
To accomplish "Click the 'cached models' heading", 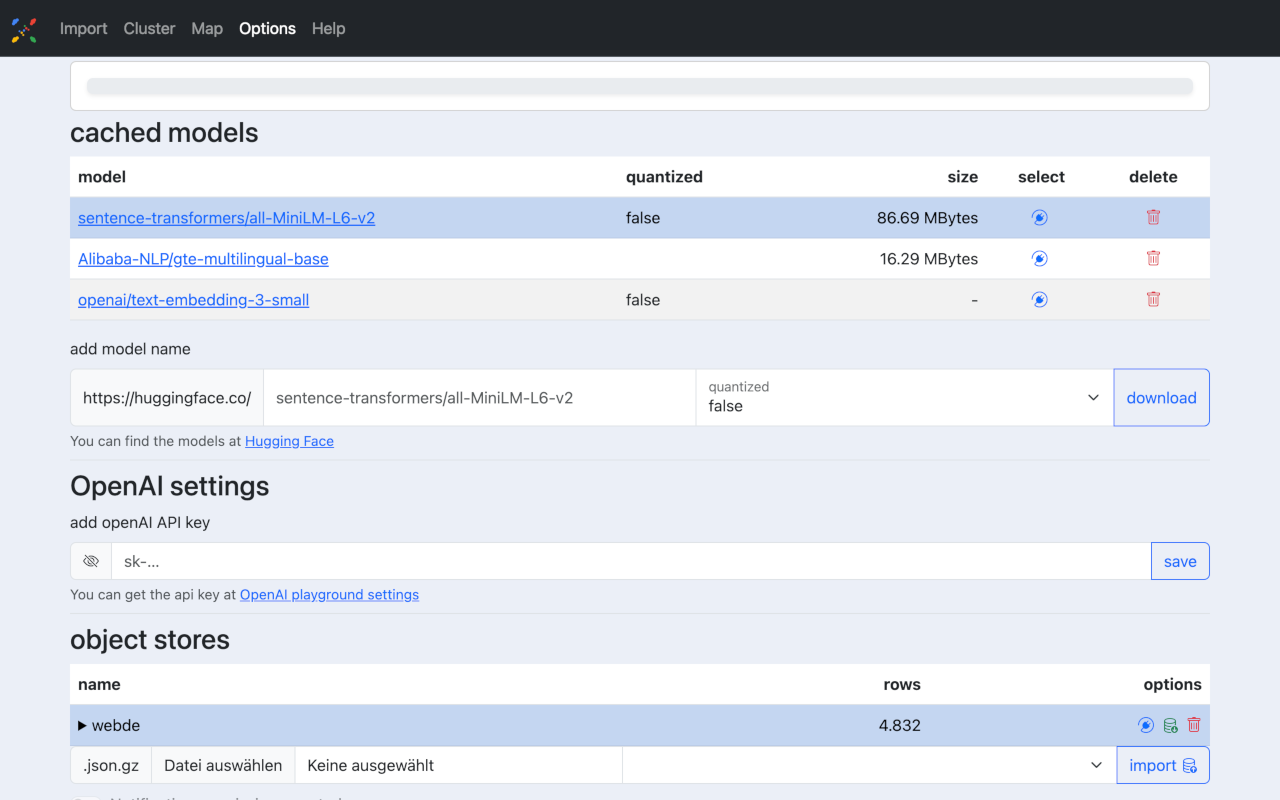I will coord(164,132).
